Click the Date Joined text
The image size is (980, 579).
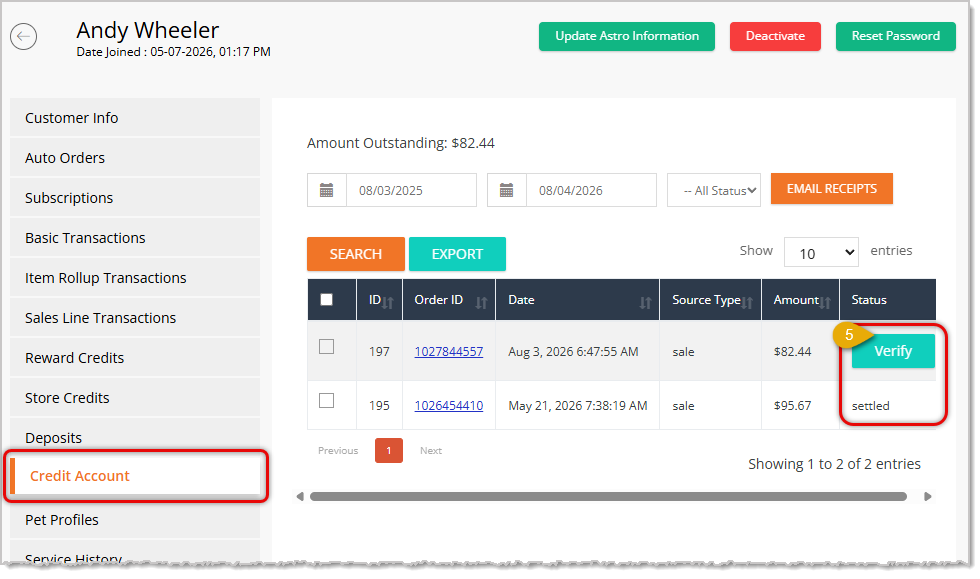point(174,52)
